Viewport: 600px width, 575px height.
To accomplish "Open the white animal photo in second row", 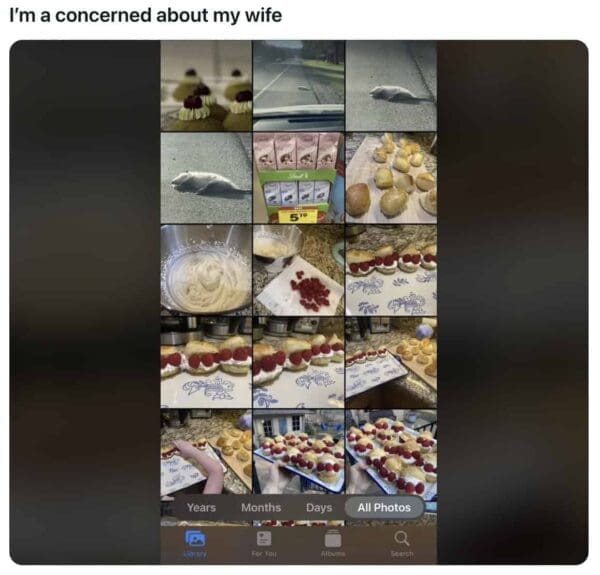I will click(206, 178).
